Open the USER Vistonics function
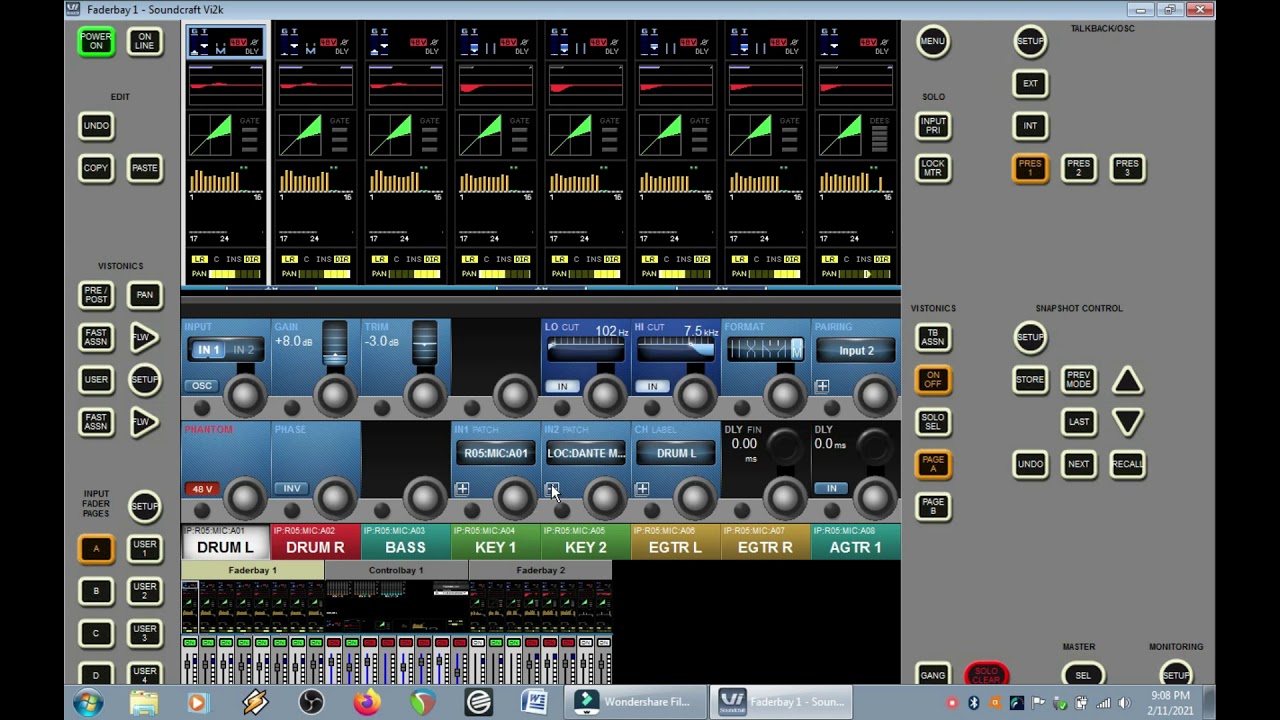 [96, 380]
